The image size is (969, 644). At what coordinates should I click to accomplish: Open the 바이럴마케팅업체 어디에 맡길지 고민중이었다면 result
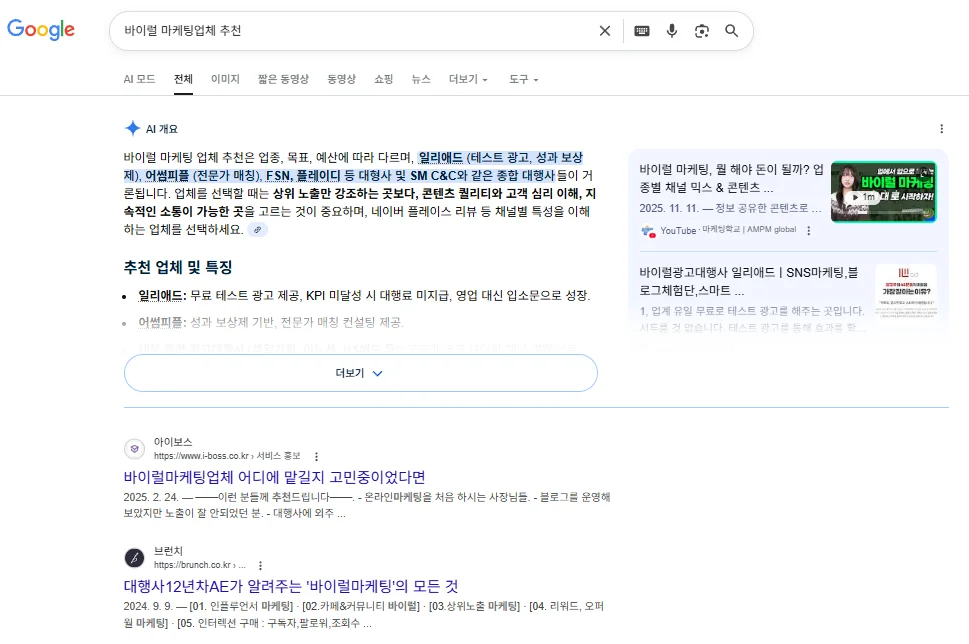pos(274,476)
